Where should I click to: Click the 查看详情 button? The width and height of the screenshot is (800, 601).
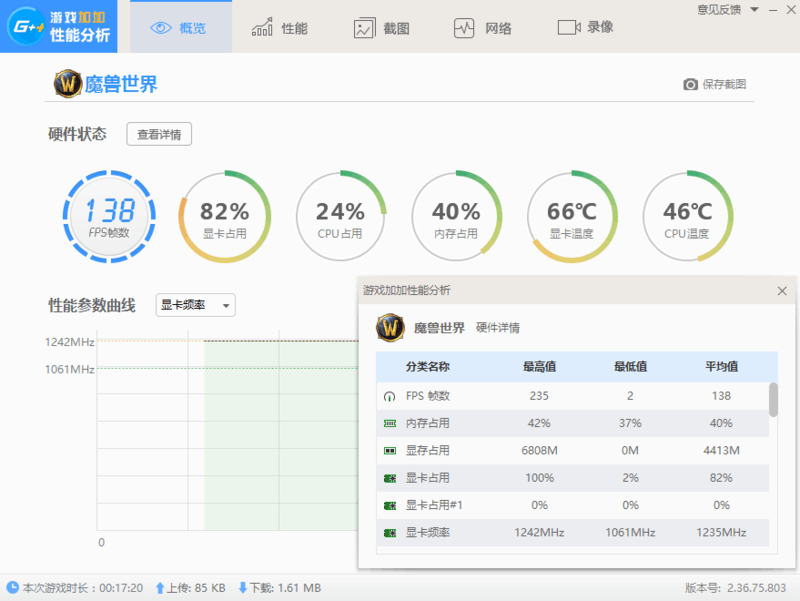tap(159, 134)
